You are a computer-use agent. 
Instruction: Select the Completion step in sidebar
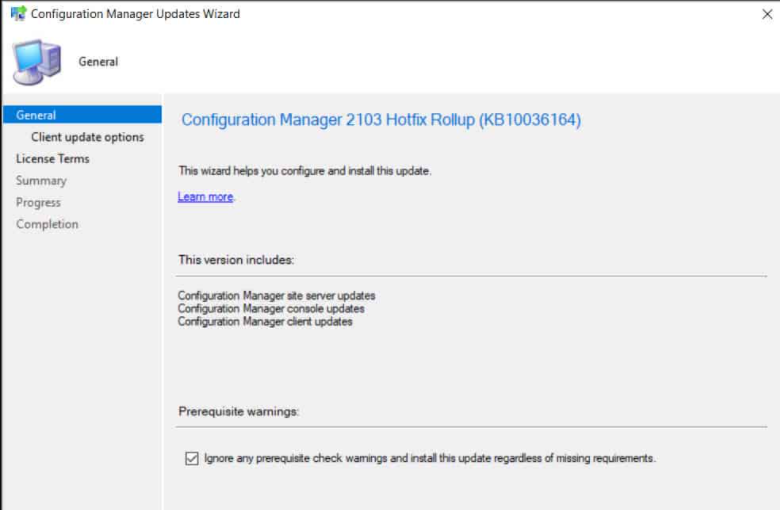coord(47,224)
